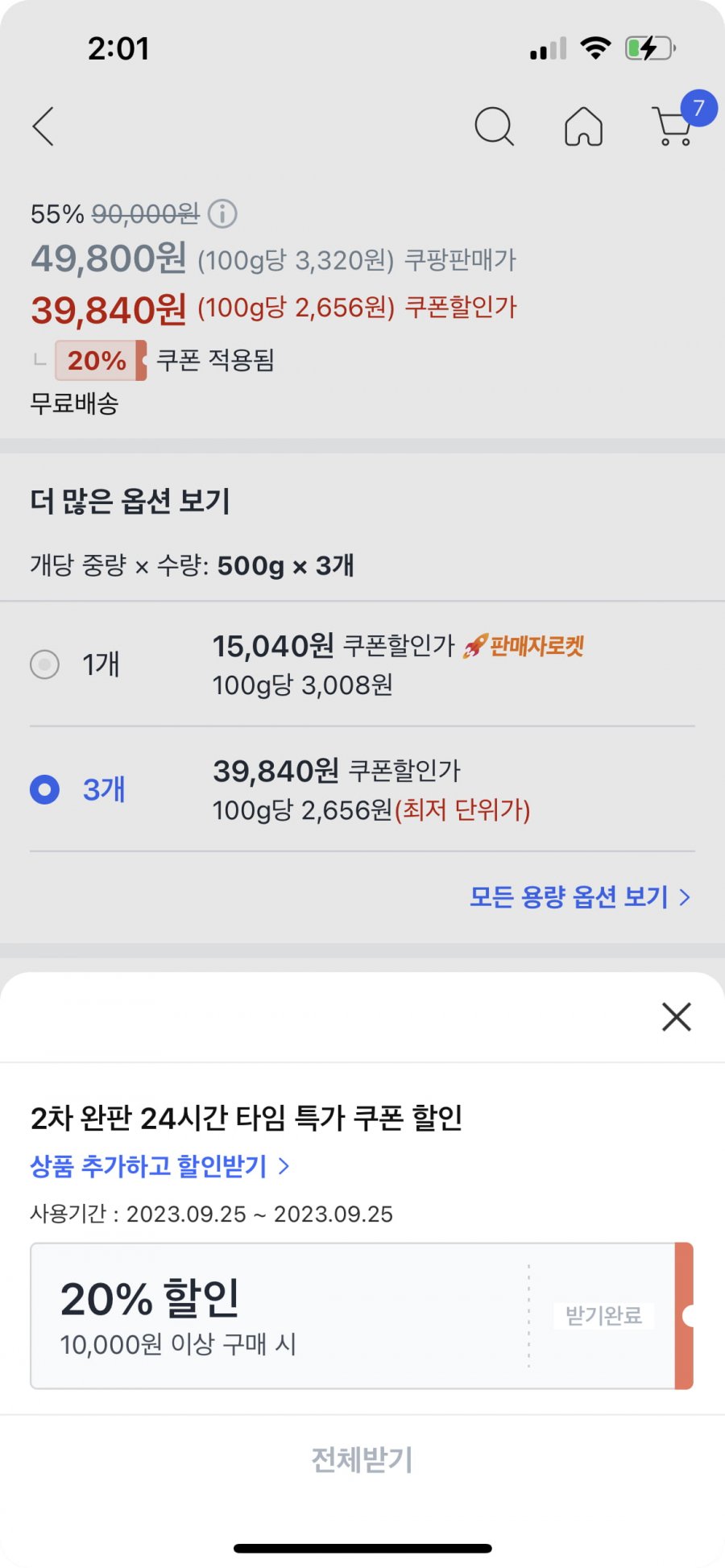
Task: Tap the 20% 할인 coupon card
Action: point(362,1316)
